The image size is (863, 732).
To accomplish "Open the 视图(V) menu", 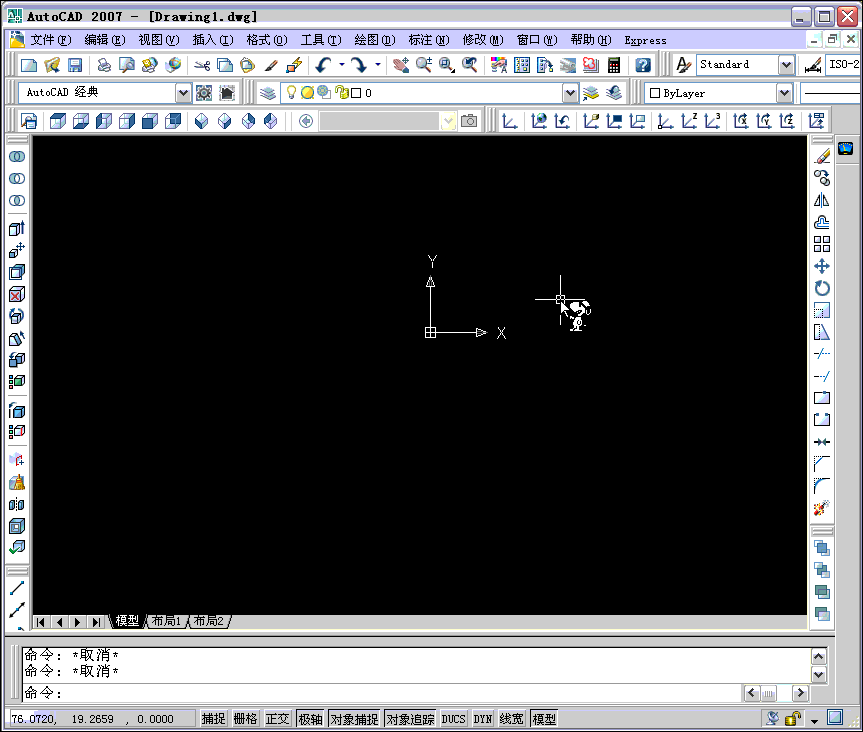I will [x=159, y=40].
